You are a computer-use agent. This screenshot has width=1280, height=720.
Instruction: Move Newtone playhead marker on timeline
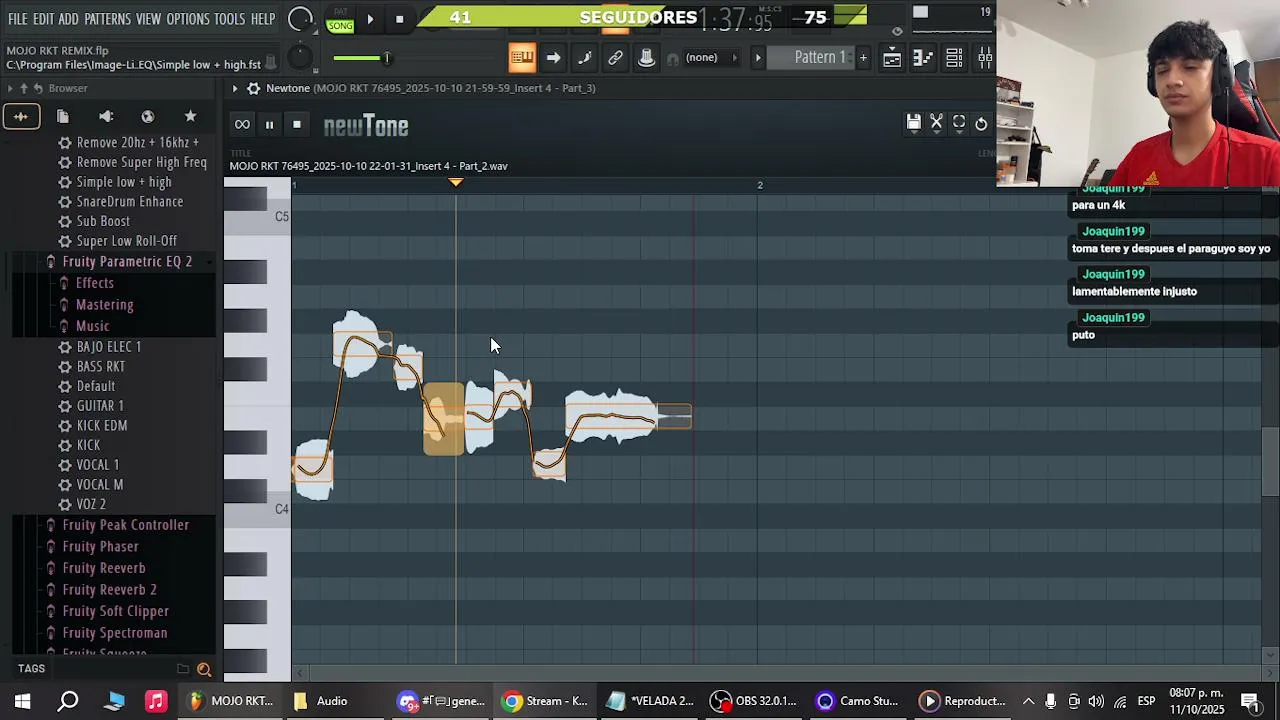click(x=456, y=183)
